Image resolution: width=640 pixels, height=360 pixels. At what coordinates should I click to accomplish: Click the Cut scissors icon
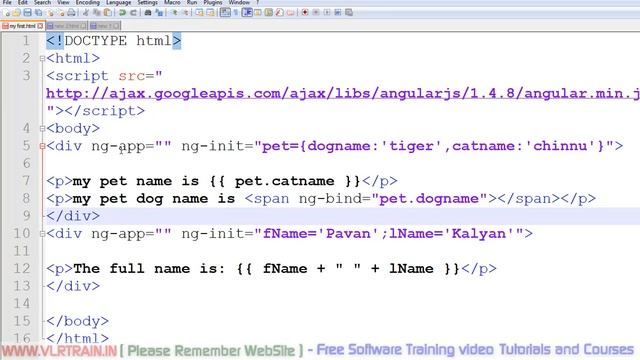point(86,13)
